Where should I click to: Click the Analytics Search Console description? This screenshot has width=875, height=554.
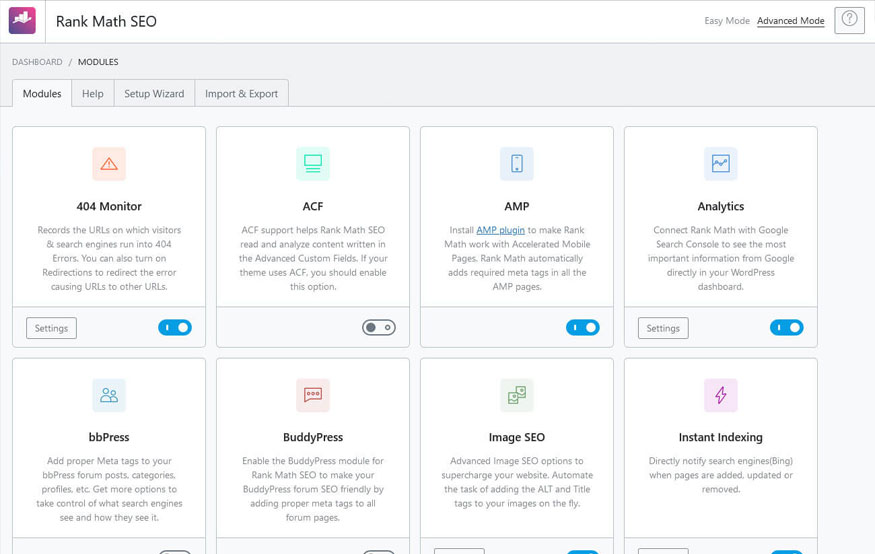[720, 258]
